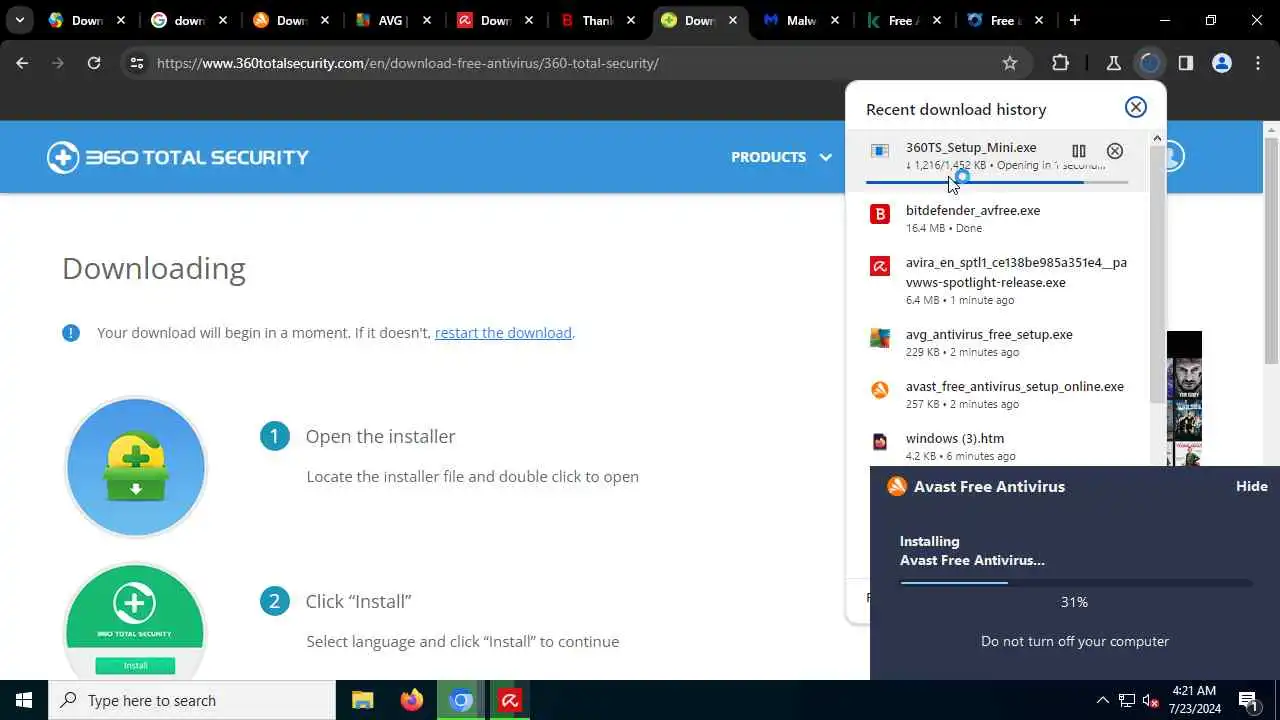Click the 360 Total Security logo

(x=178, y=157)
